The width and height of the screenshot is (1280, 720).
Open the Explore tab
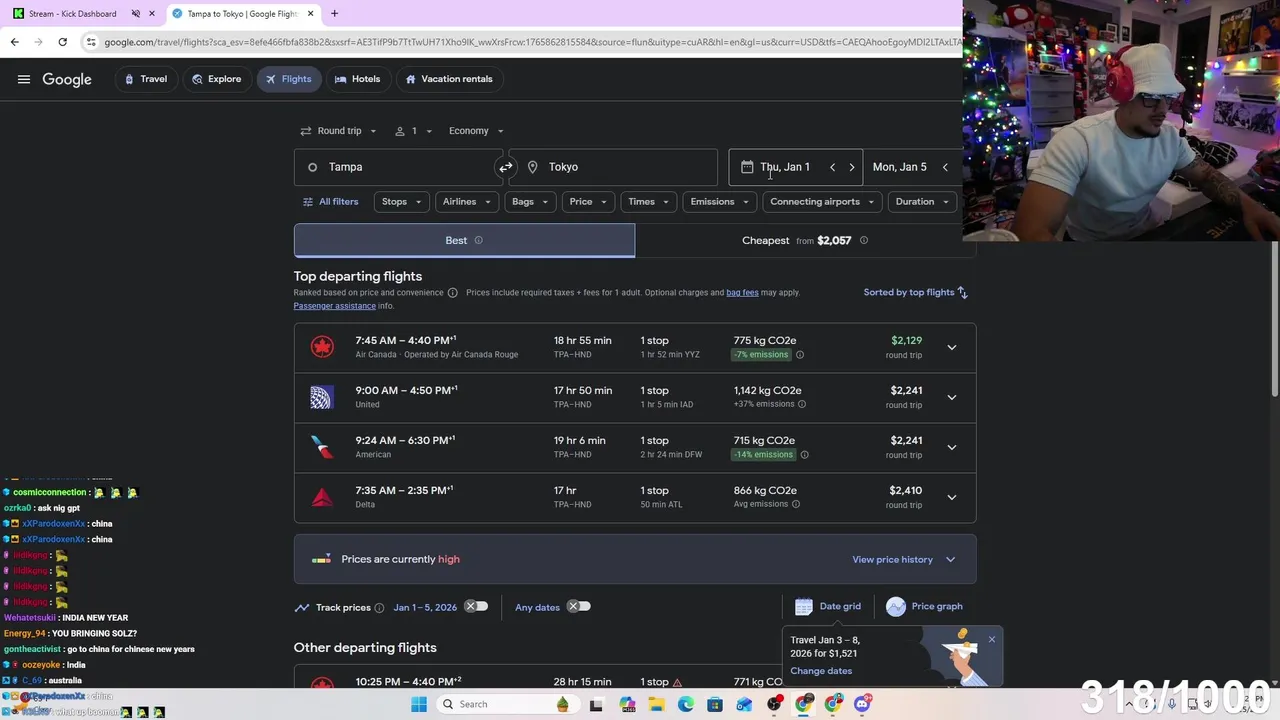216,79
